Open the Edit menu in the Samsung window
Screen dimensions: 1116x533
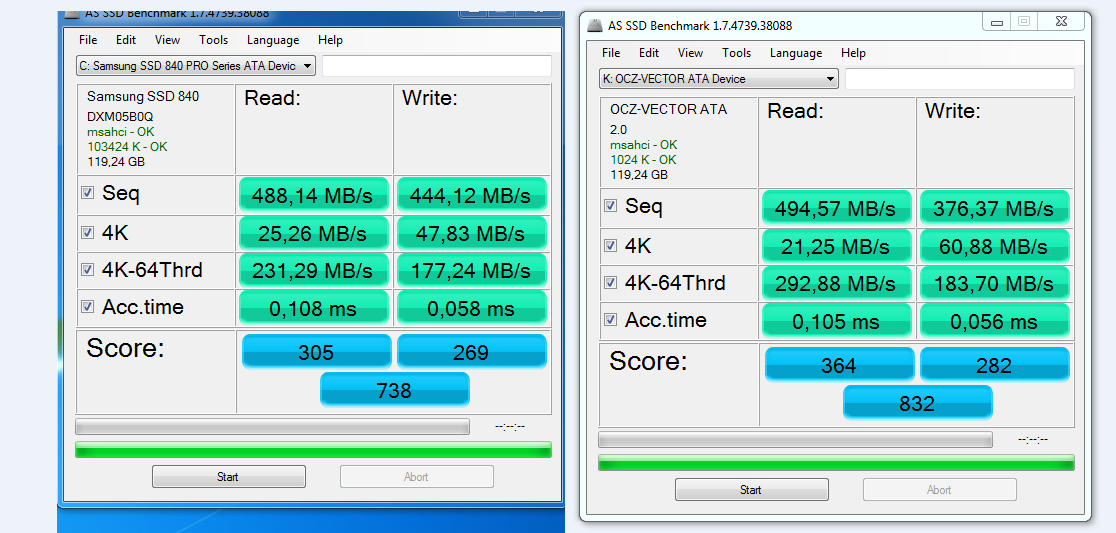point(126,40)
